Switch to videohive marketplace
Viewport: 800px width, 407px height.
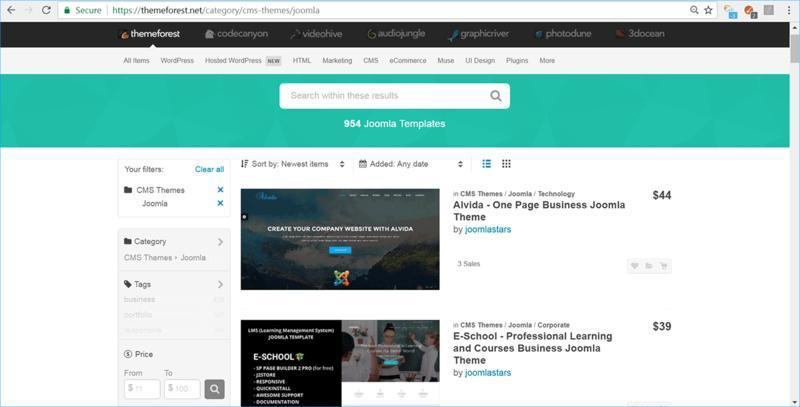point(316,34)
